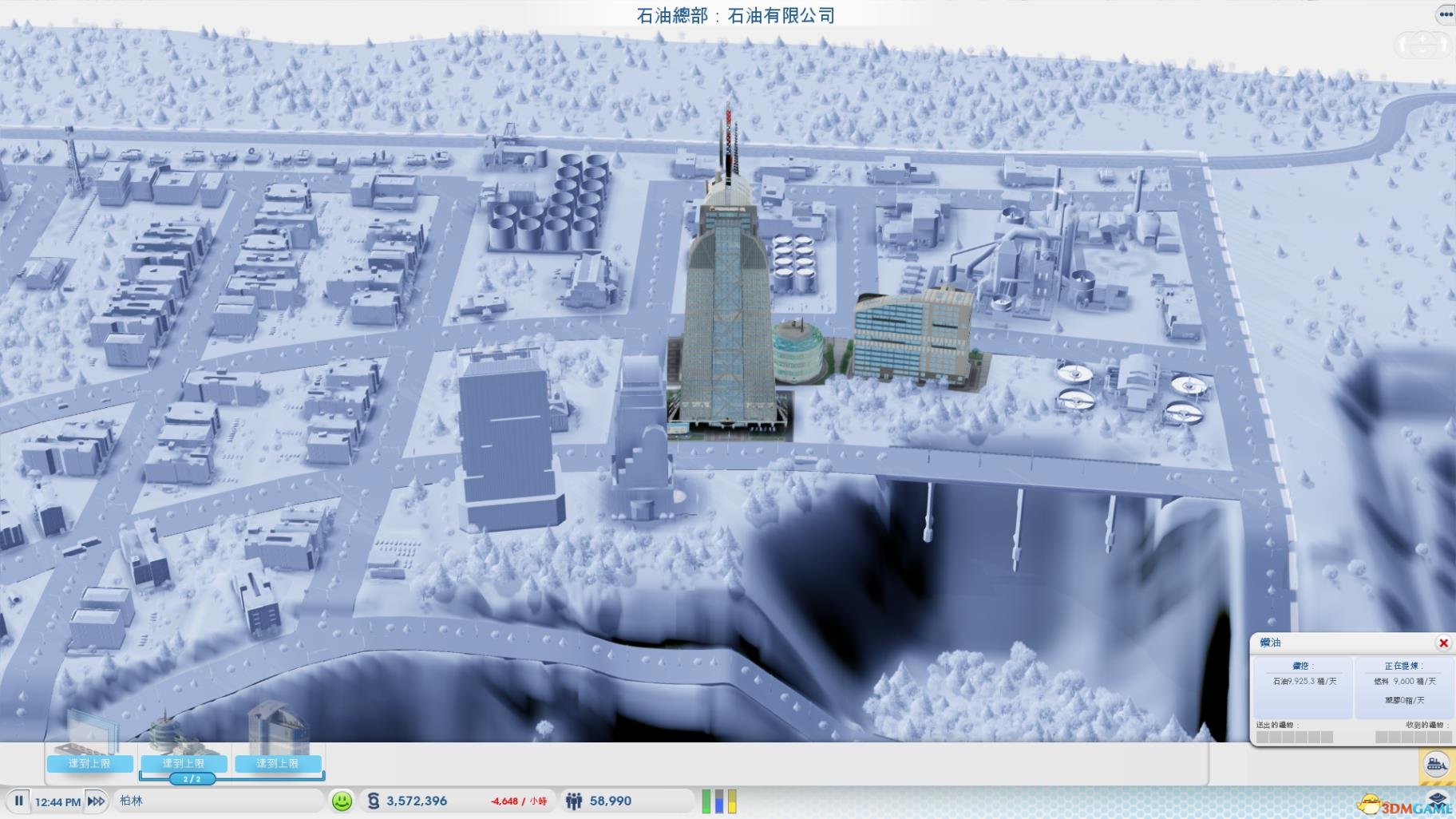This screenshot has width=1456, height=819.
Task: Click the 正在提煉 section header
Action: tap(1403, 666)
